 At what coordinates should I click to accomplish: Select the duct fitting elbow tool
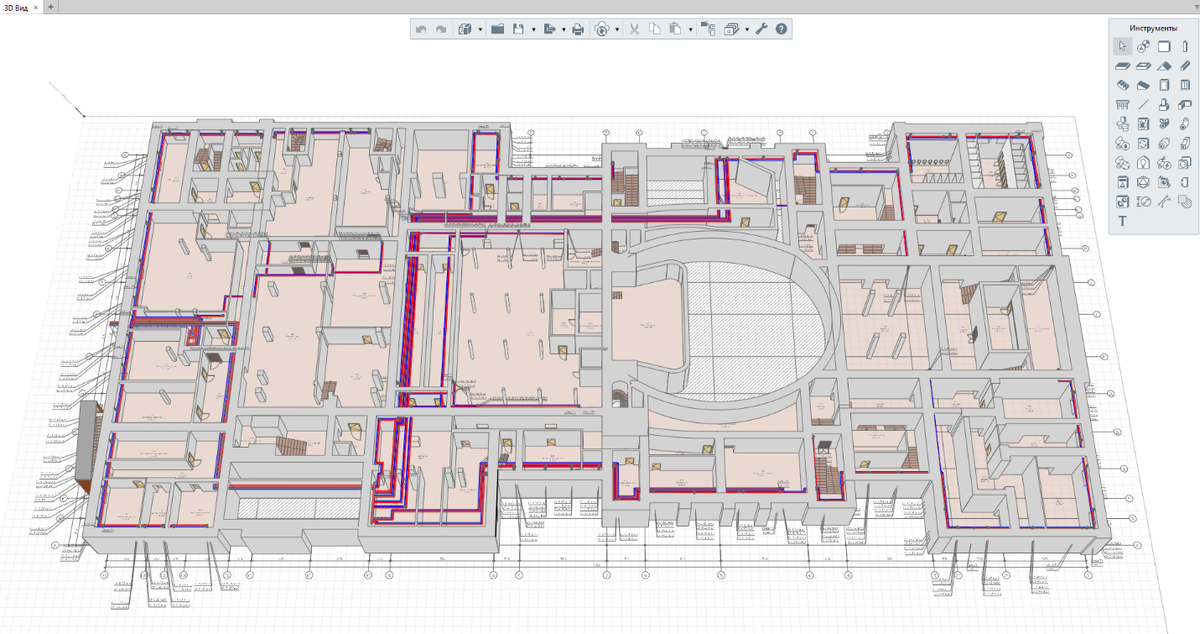(1185, 142)
